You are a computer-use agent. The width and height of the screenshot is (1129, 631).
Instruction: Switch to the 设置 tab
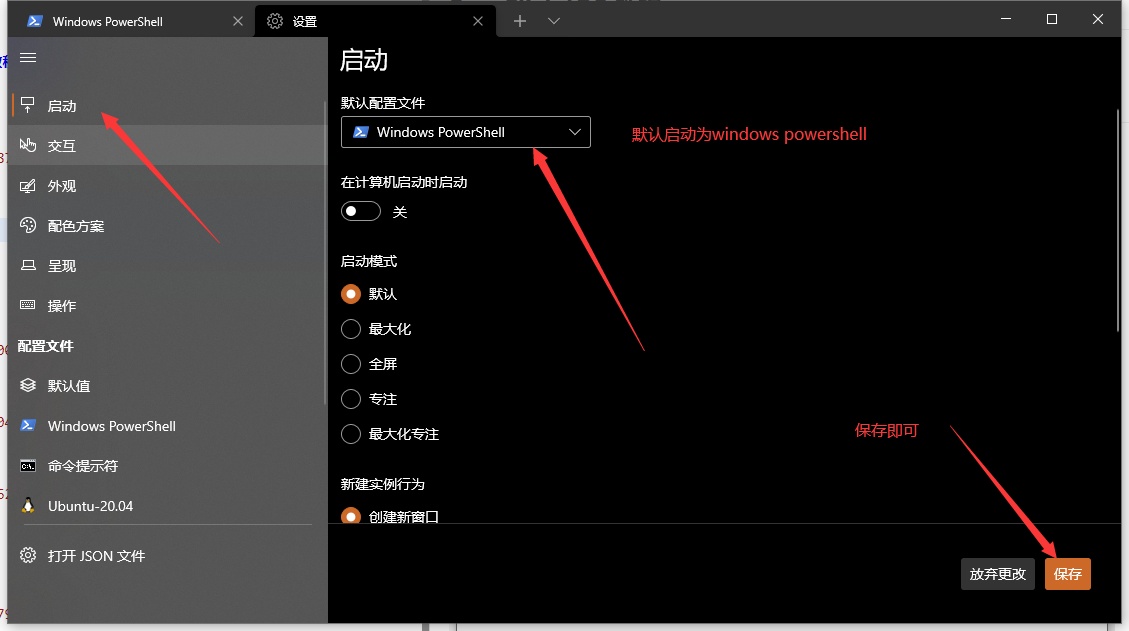click(375, 22)
